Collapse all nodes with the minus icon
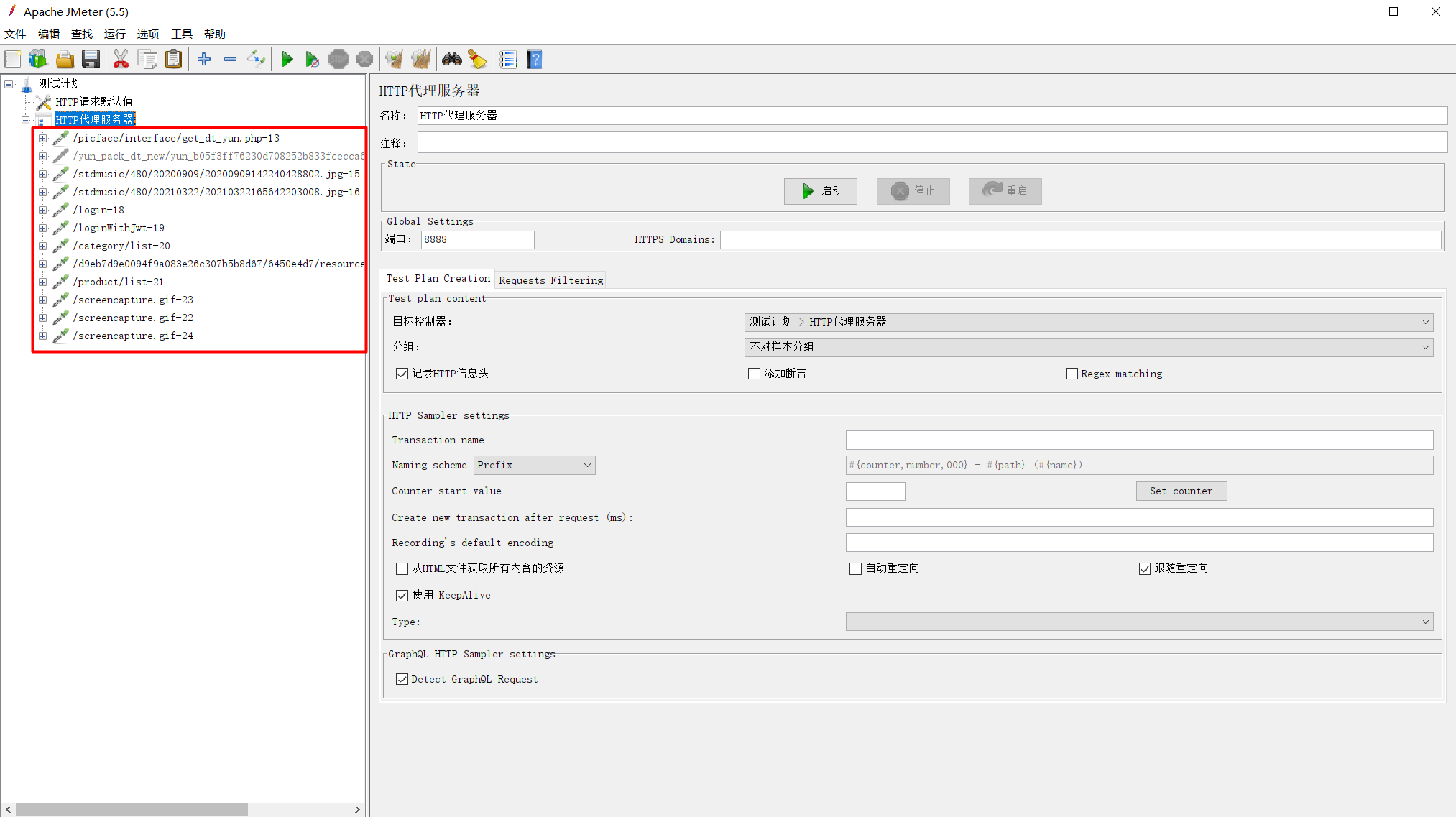 click(x=230, y=60)
